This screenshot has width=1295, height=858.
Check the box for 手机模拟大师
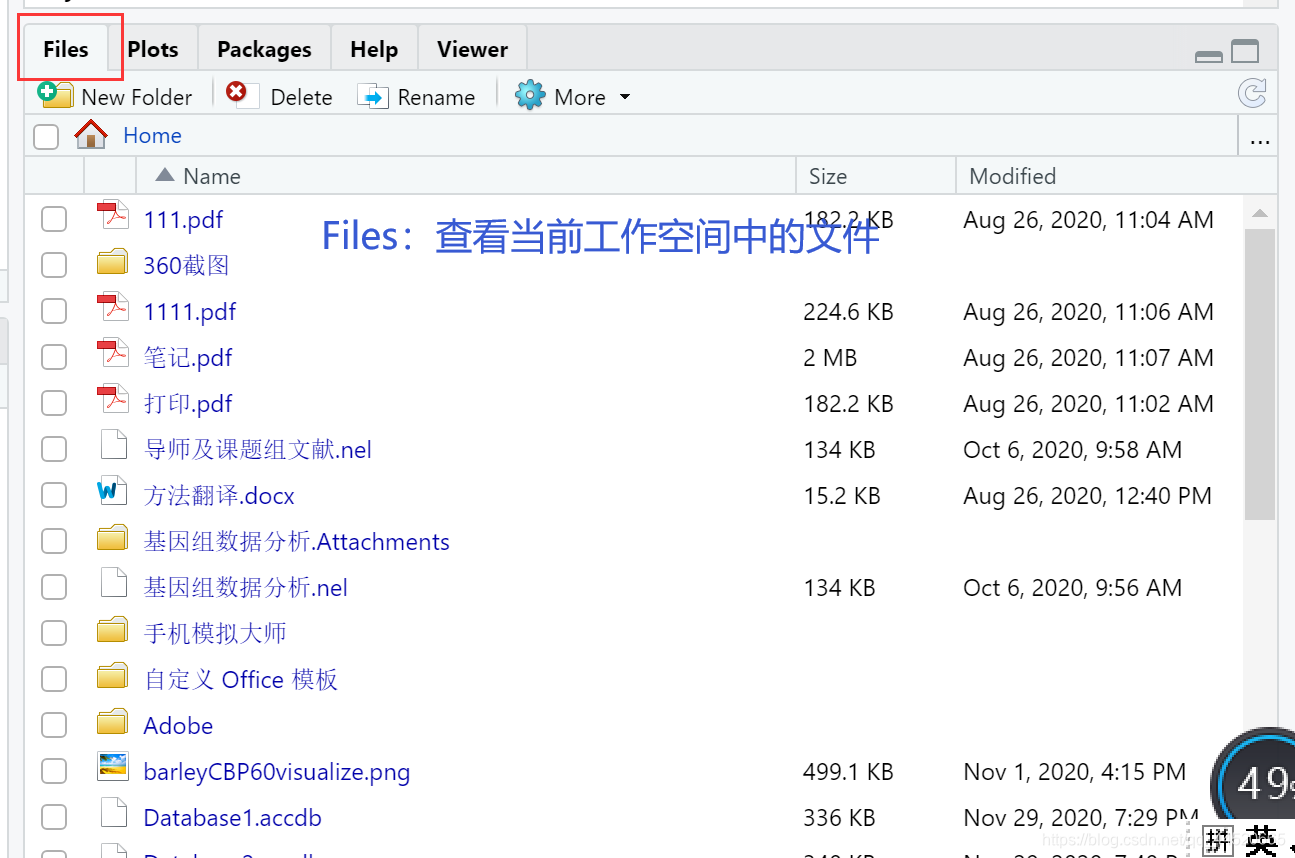tap(54, 633)
